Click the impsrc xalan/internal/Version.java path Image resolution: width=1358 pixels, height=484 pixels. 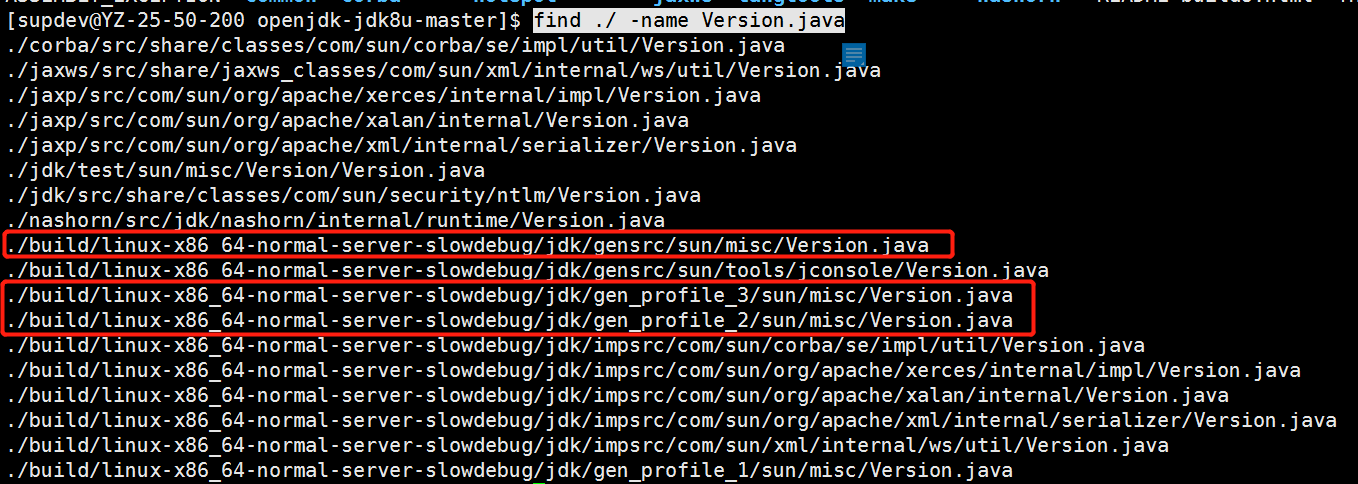(617, 396)
